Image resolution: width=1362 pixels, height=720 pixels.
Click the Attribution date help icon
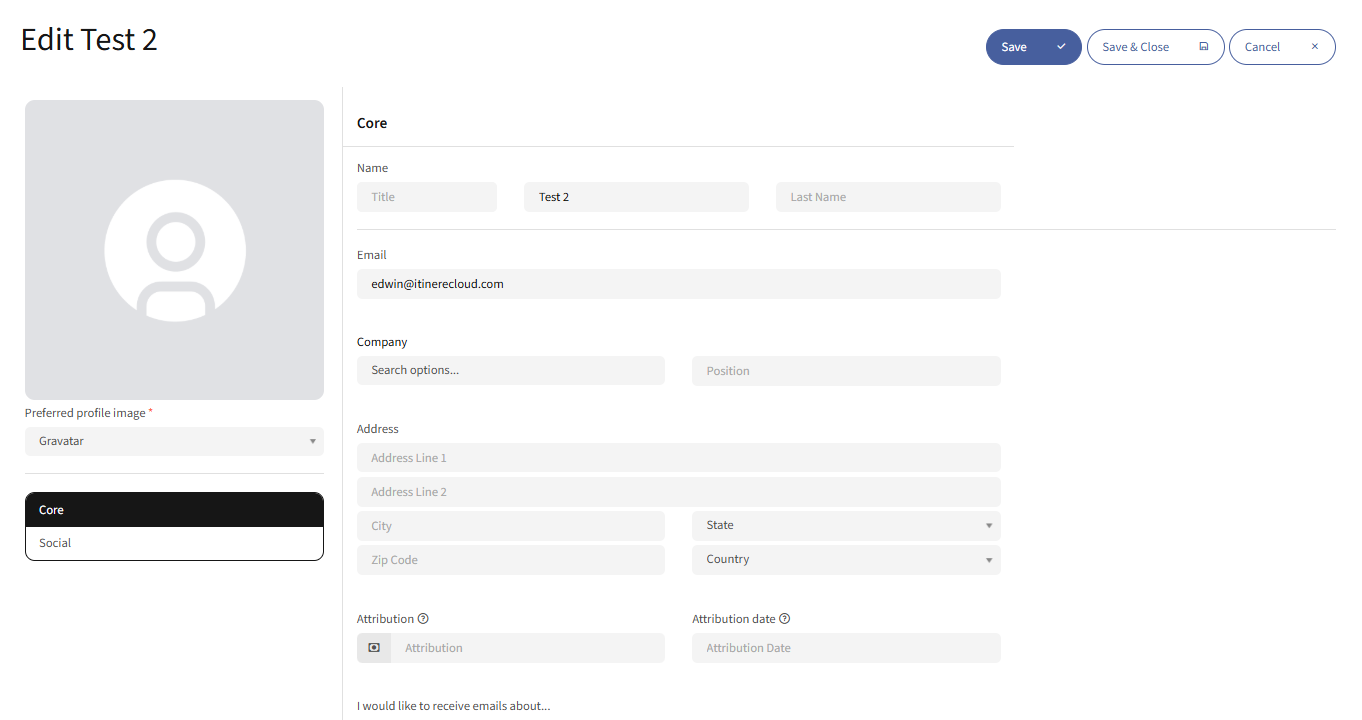point(785,619)
